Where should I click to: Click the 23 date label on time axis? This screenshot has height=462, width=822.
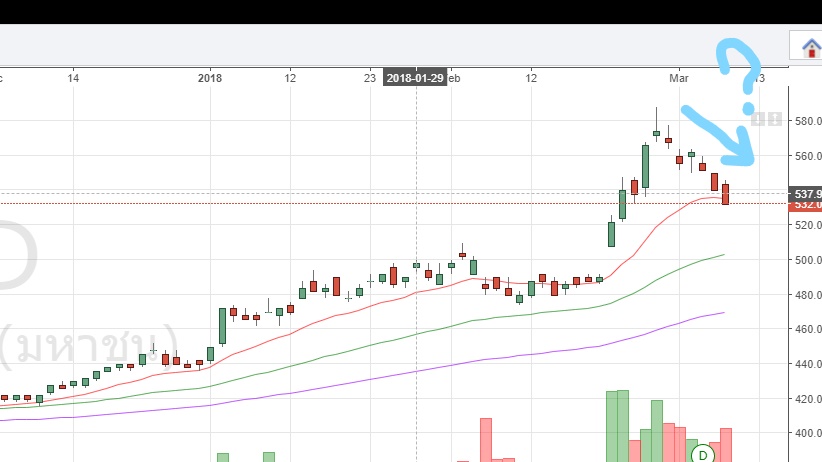[370, 78]
